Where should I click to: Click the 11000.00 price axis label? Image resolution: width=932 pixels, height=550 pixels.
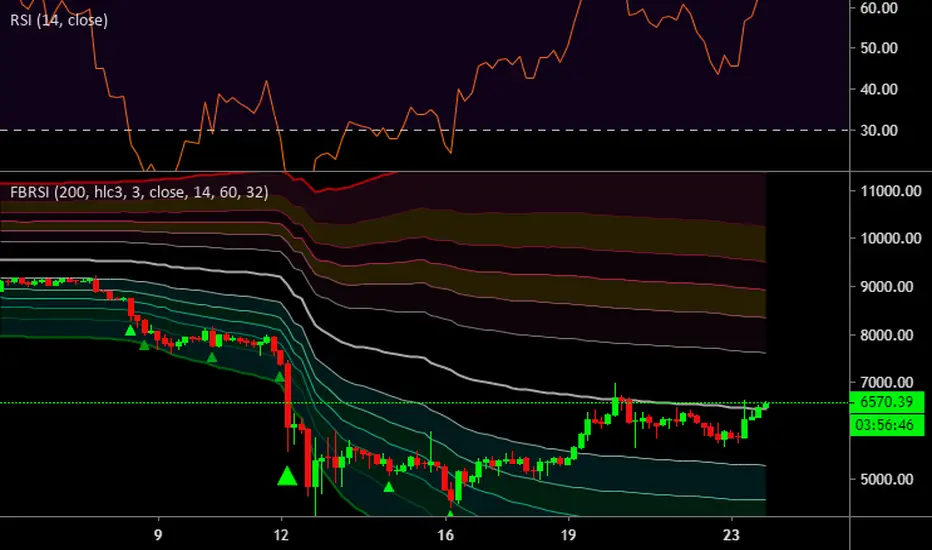(x=890, y=191)
